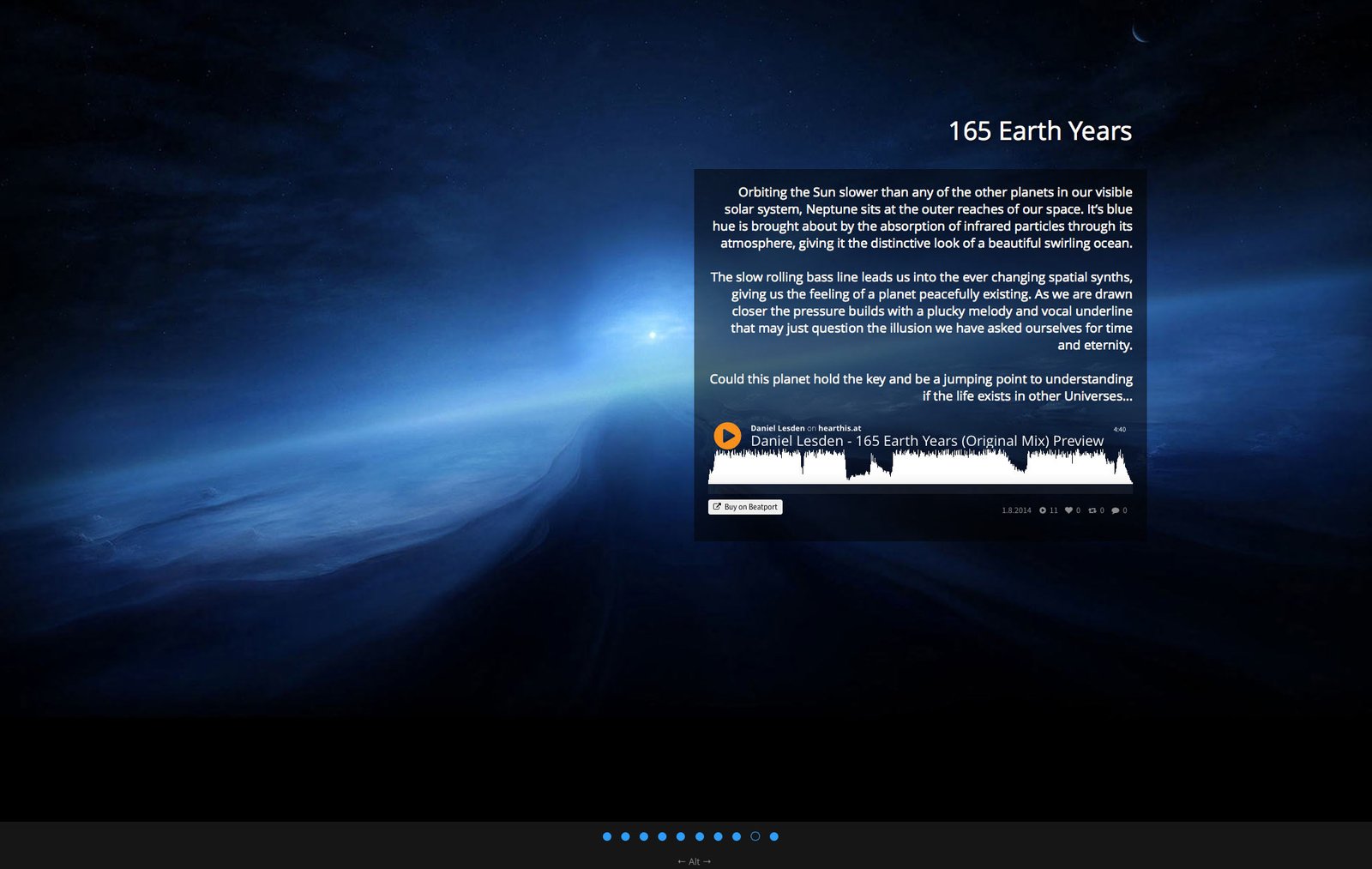
Task: Open the hearthis.at site link
Action: point(839,428)
